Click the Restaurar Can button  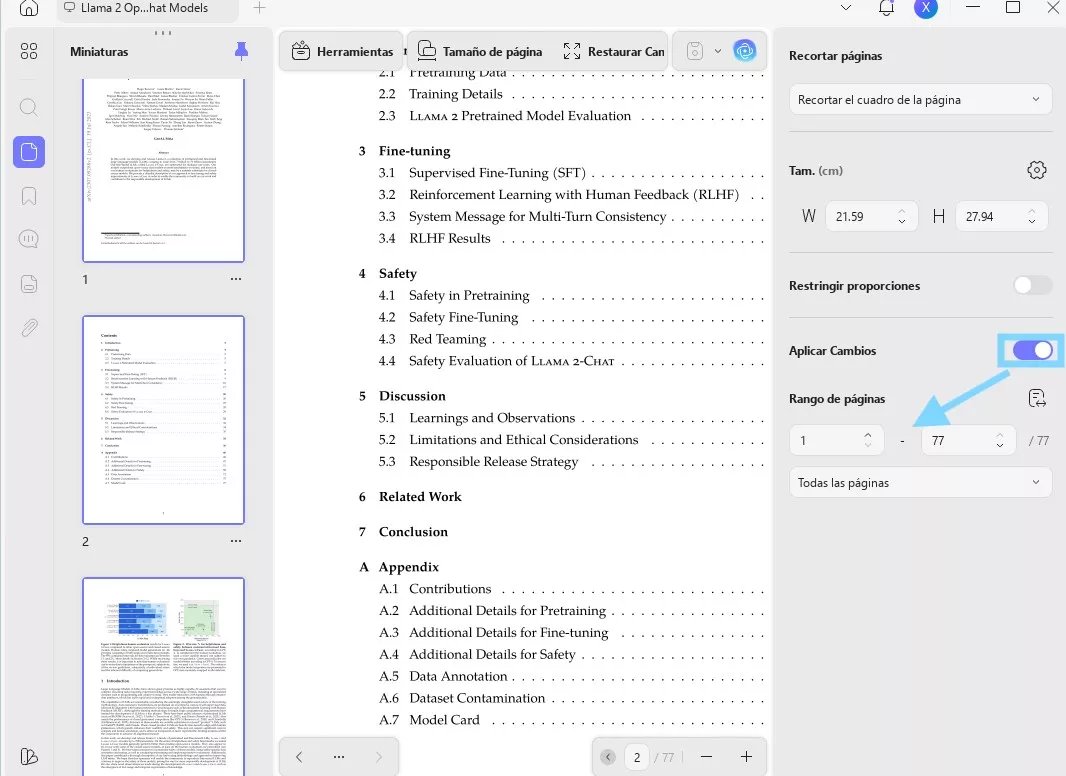614,51
